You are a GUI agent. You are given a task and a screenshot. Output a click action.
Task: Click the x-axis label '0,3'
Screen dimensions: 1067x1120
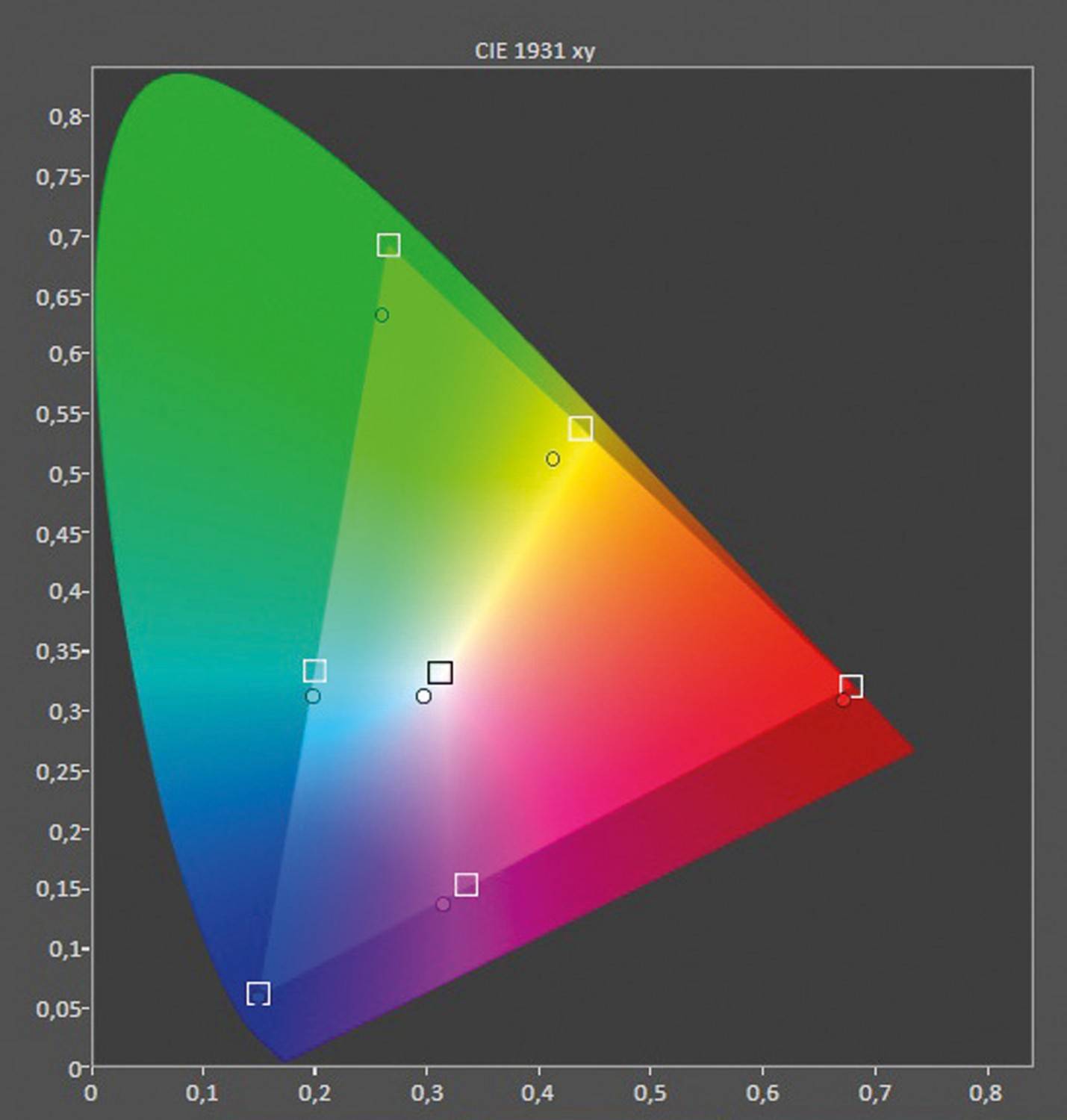tap(426, 1093)
